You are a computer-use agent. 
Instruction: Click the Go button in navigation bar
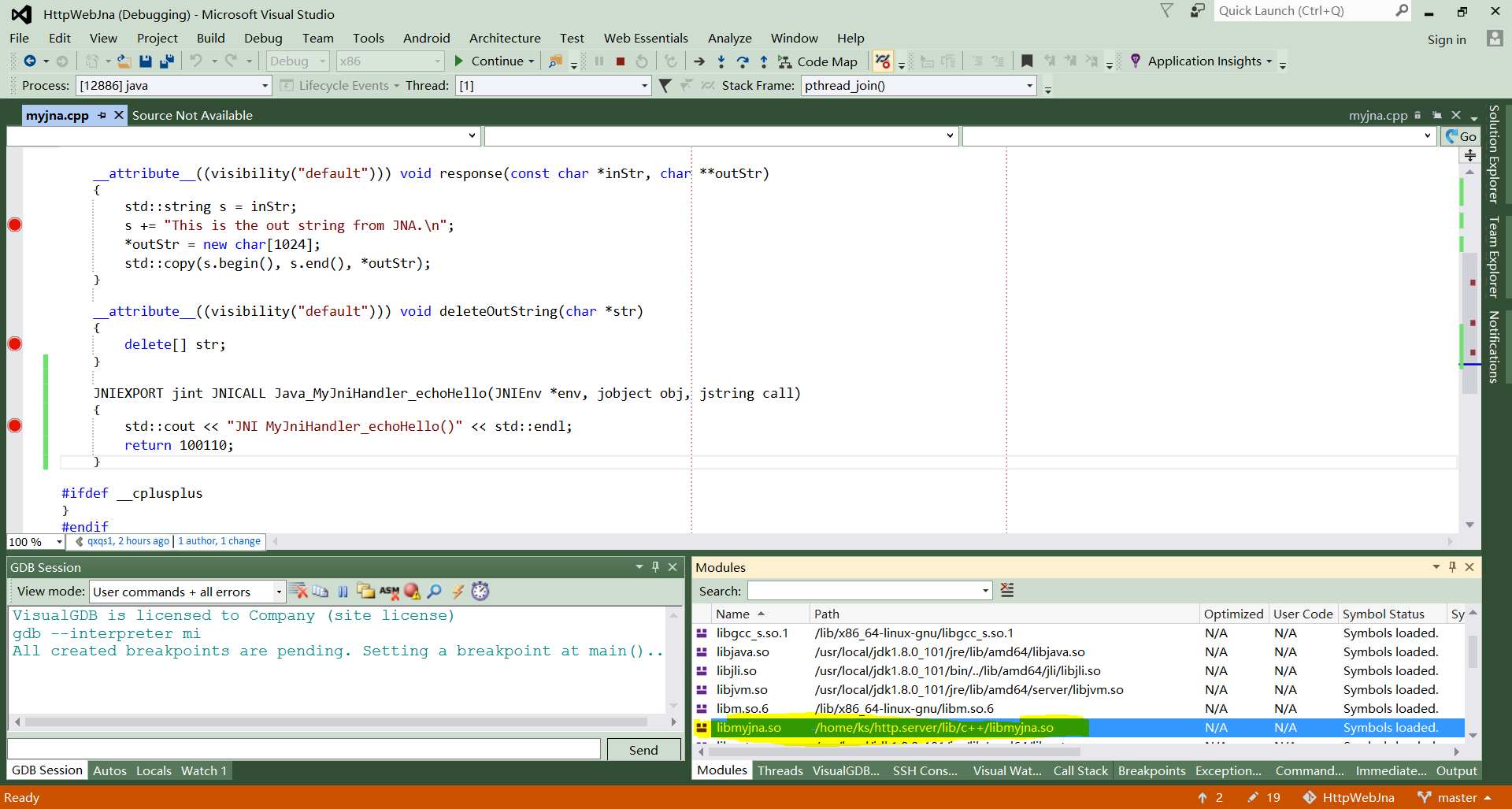[x=1461, y=136]
